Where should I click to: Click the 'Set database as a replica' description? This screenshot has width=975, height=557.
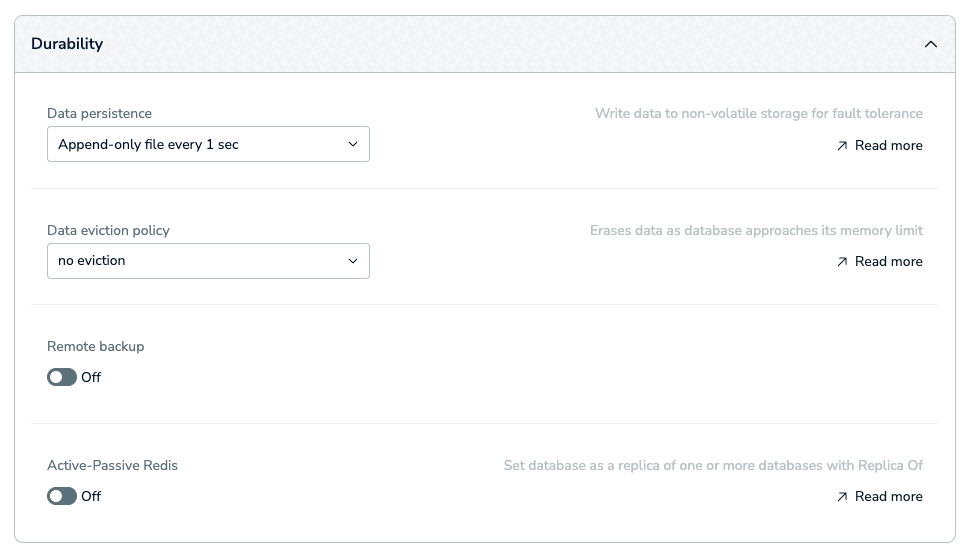713,466
